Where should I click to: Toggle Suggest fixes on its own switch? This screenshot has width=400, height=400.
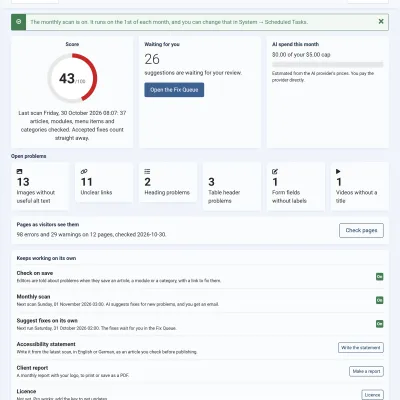click(379, 324)
